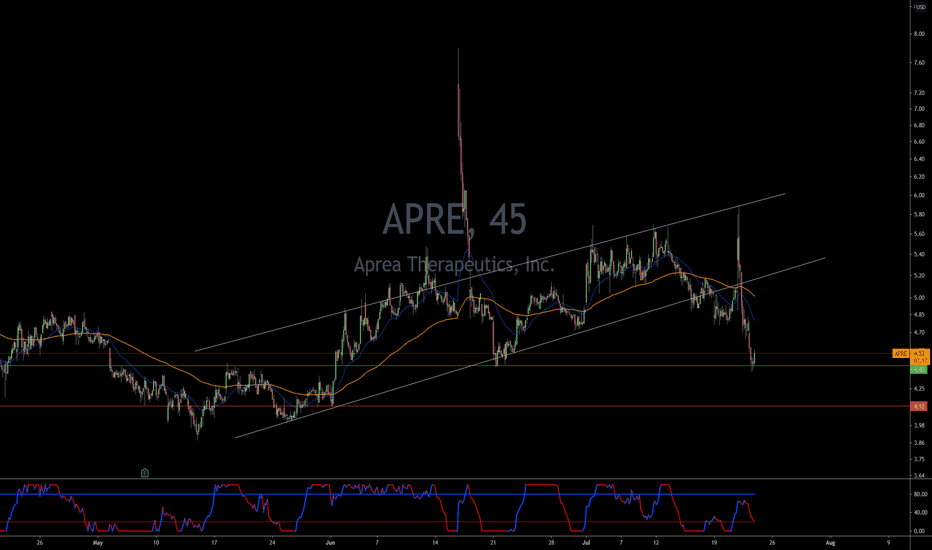Click the 19 date label on time axis

(x=714, y=542)
